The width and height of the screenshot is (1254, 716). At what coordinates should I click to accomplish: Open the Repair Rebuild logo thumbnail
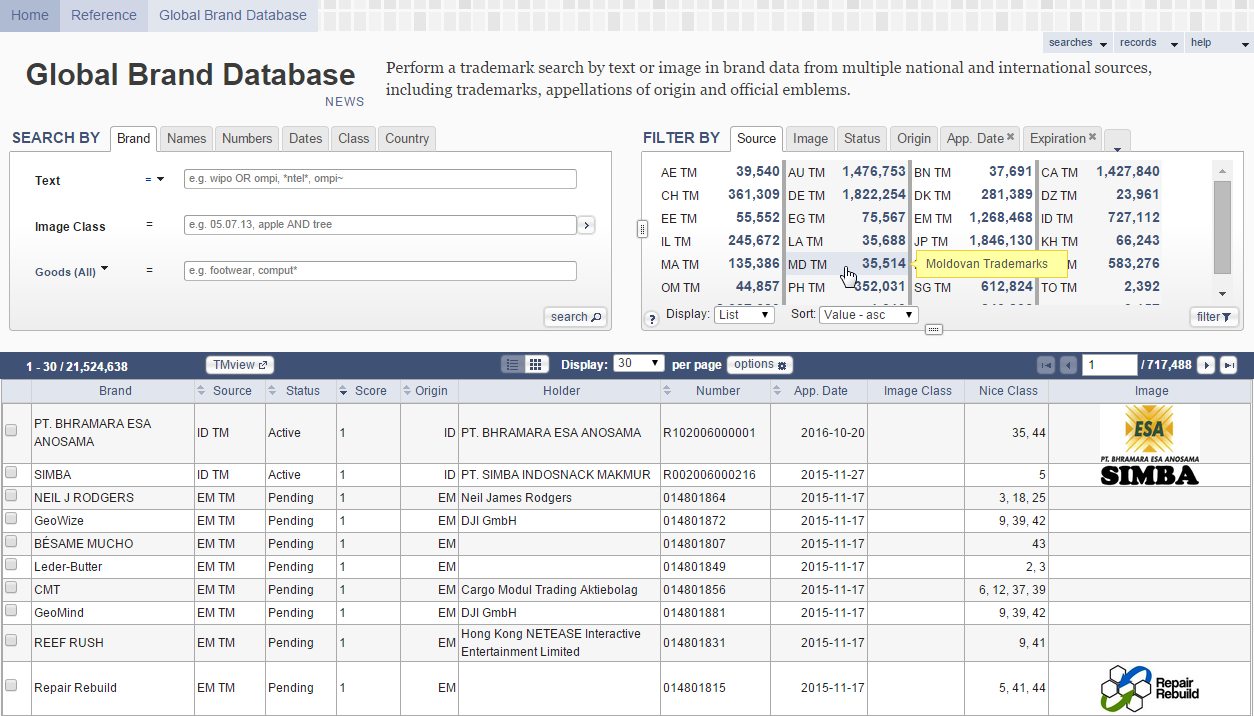click(1150, 688)
